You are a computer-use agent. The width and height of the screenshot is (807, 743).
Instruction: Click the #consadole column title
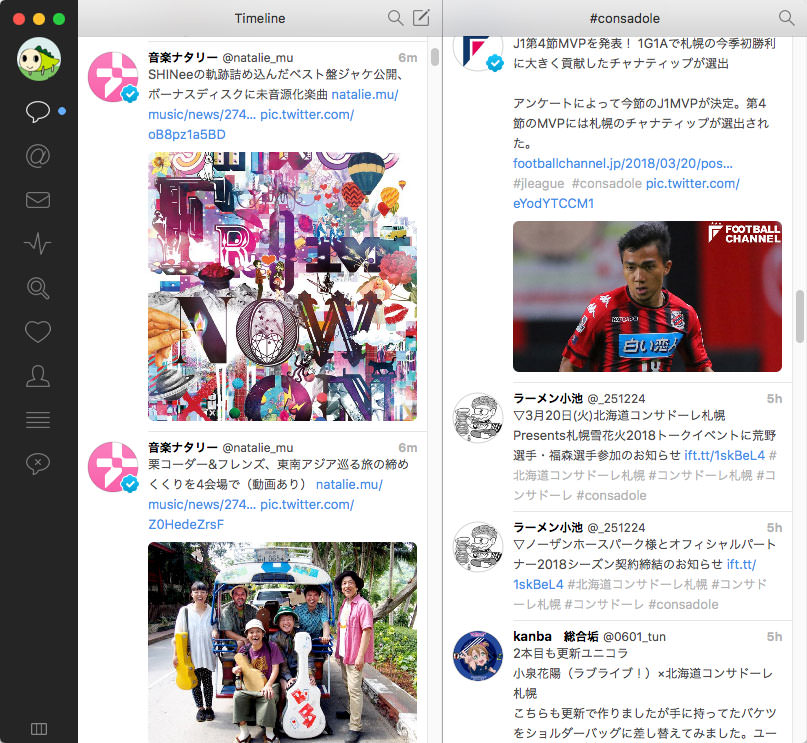click(625, 19)
